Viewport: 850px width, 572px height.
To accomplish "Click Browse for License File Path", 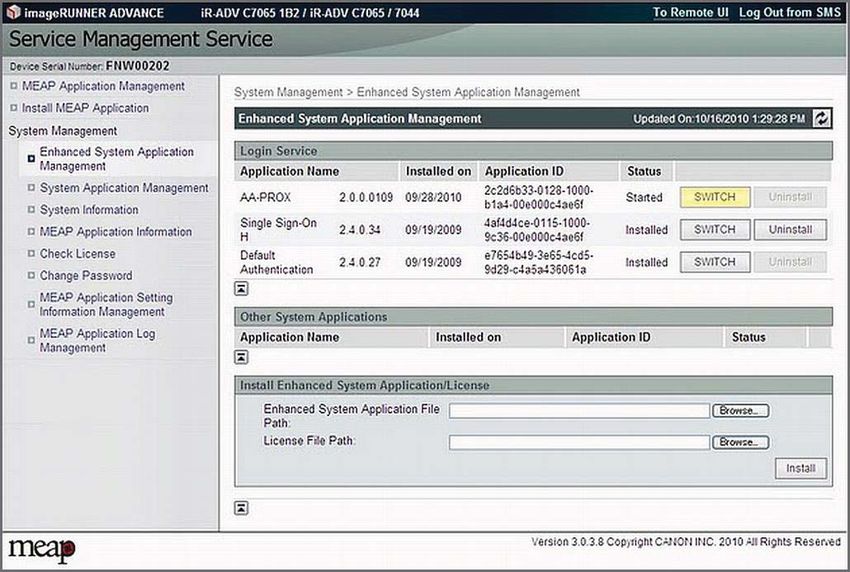I will click(x=740, y=442).
